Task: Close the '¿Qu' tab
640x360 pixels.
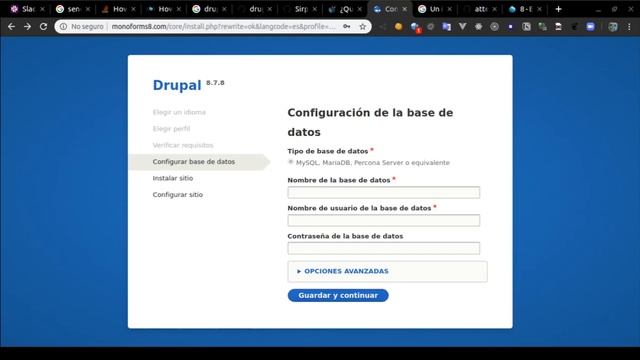Action: (360, 9)
